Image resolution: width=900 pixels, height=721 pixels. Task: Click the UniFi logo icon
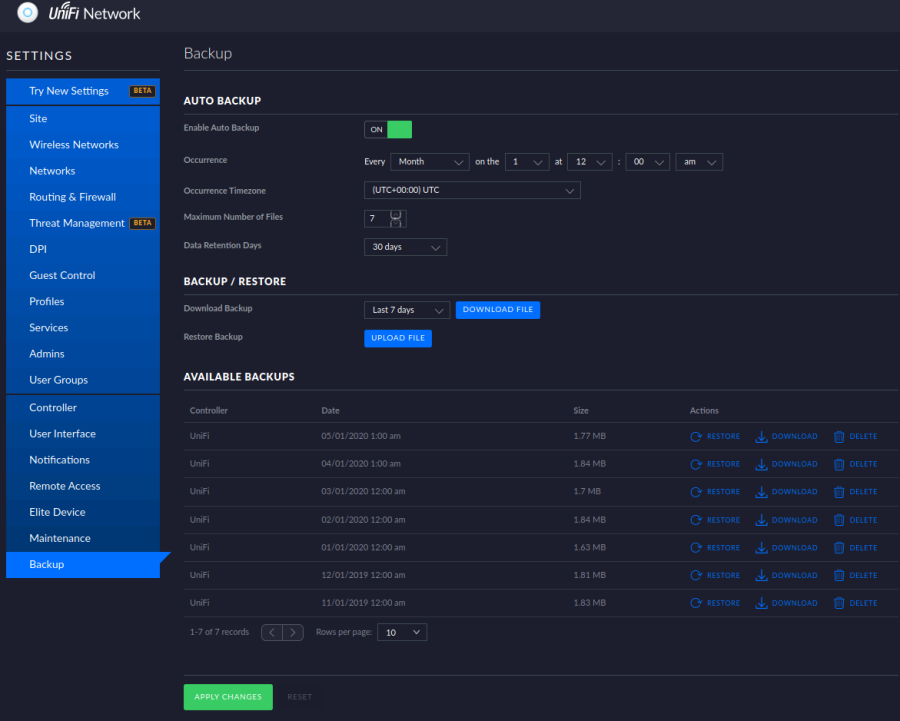point(28,14)
